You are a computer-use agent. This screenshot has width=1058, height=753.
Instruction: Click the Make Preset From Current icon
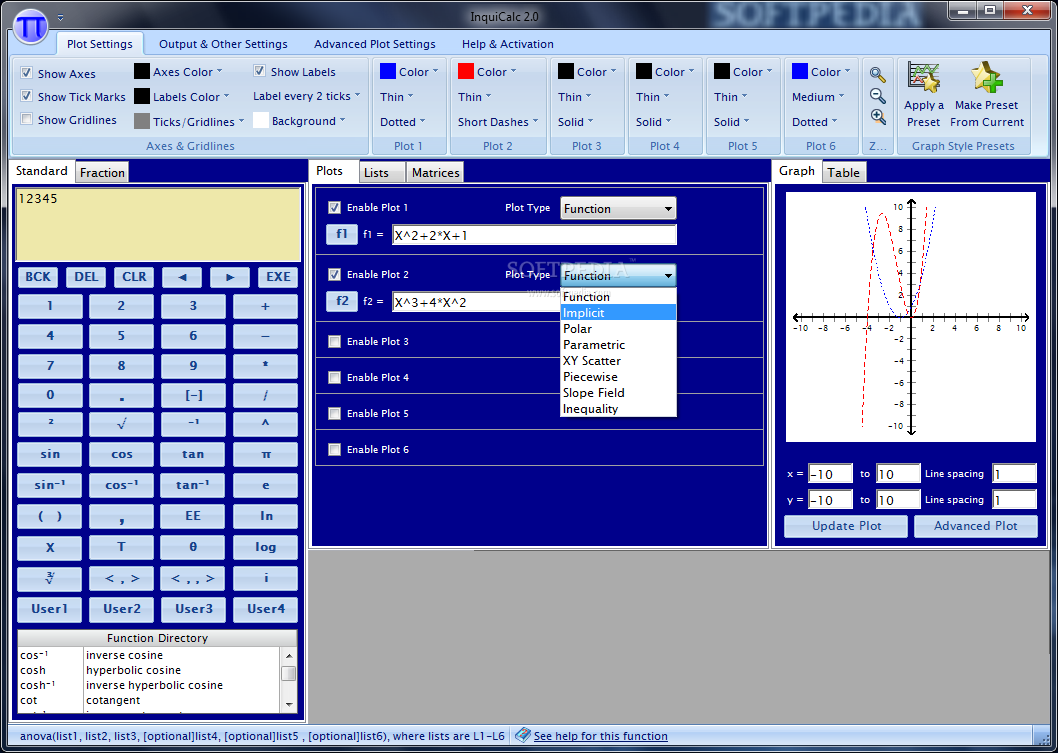tap(987, 78)
